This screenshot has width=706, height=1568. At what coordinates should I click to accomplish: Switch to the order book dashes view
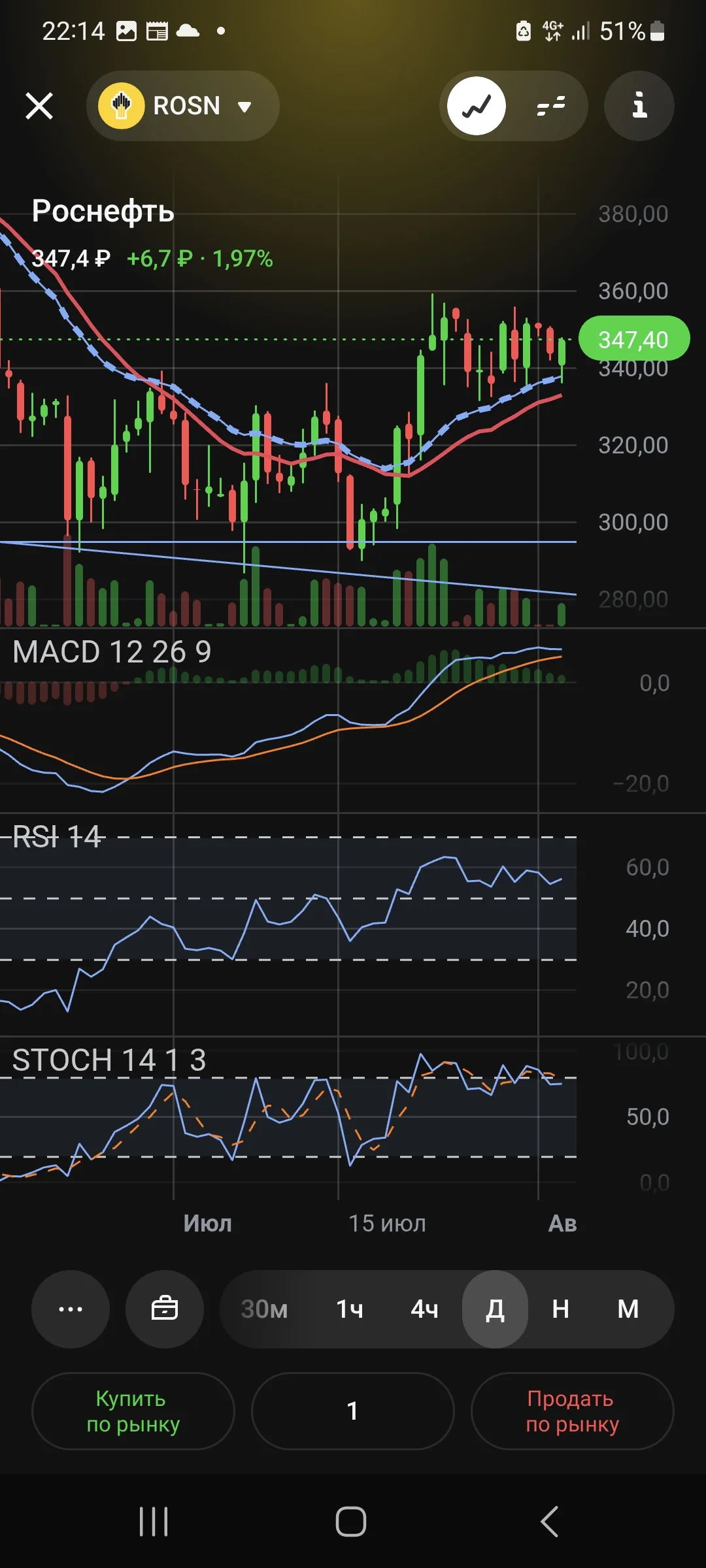click(551, 106)
